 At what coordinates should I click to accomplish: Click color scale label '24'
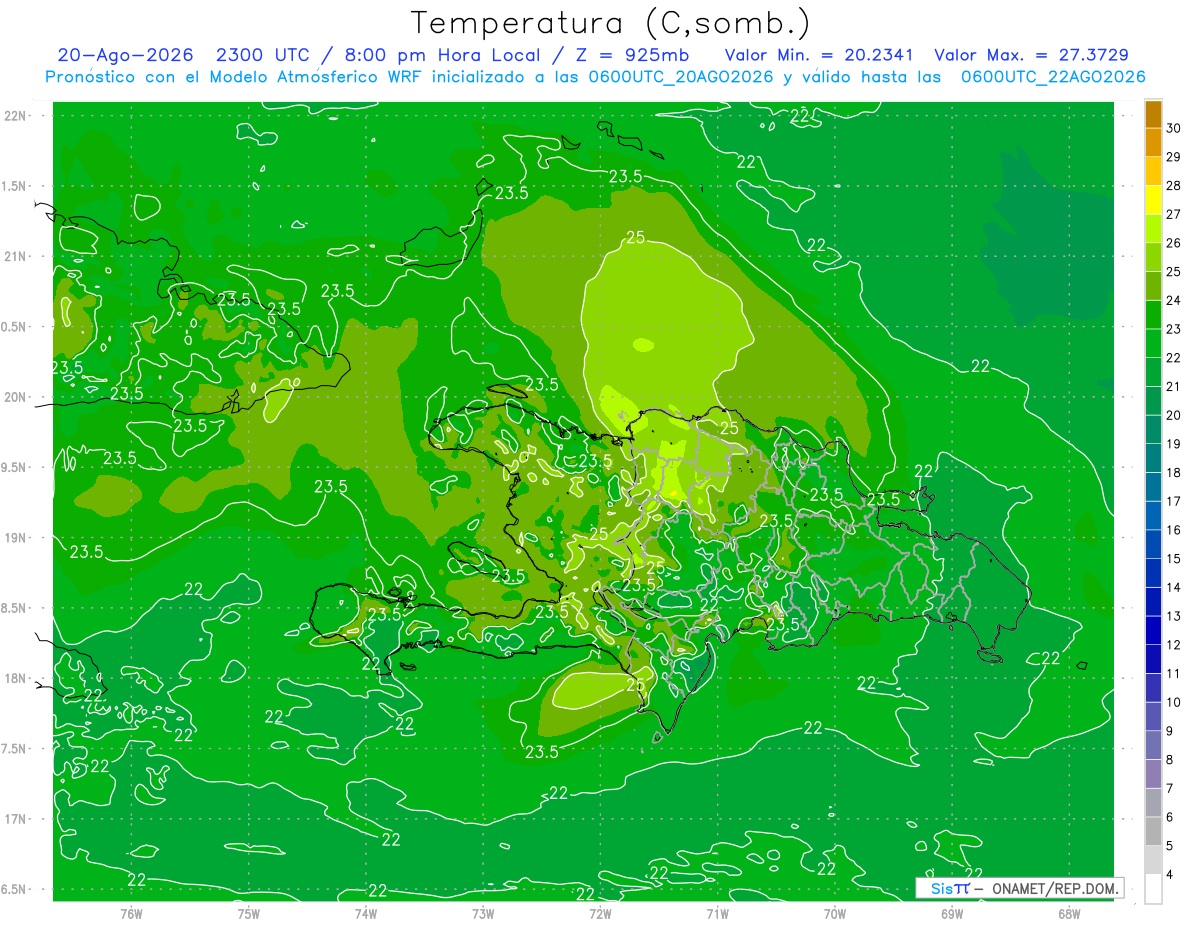pos(1174,300)
